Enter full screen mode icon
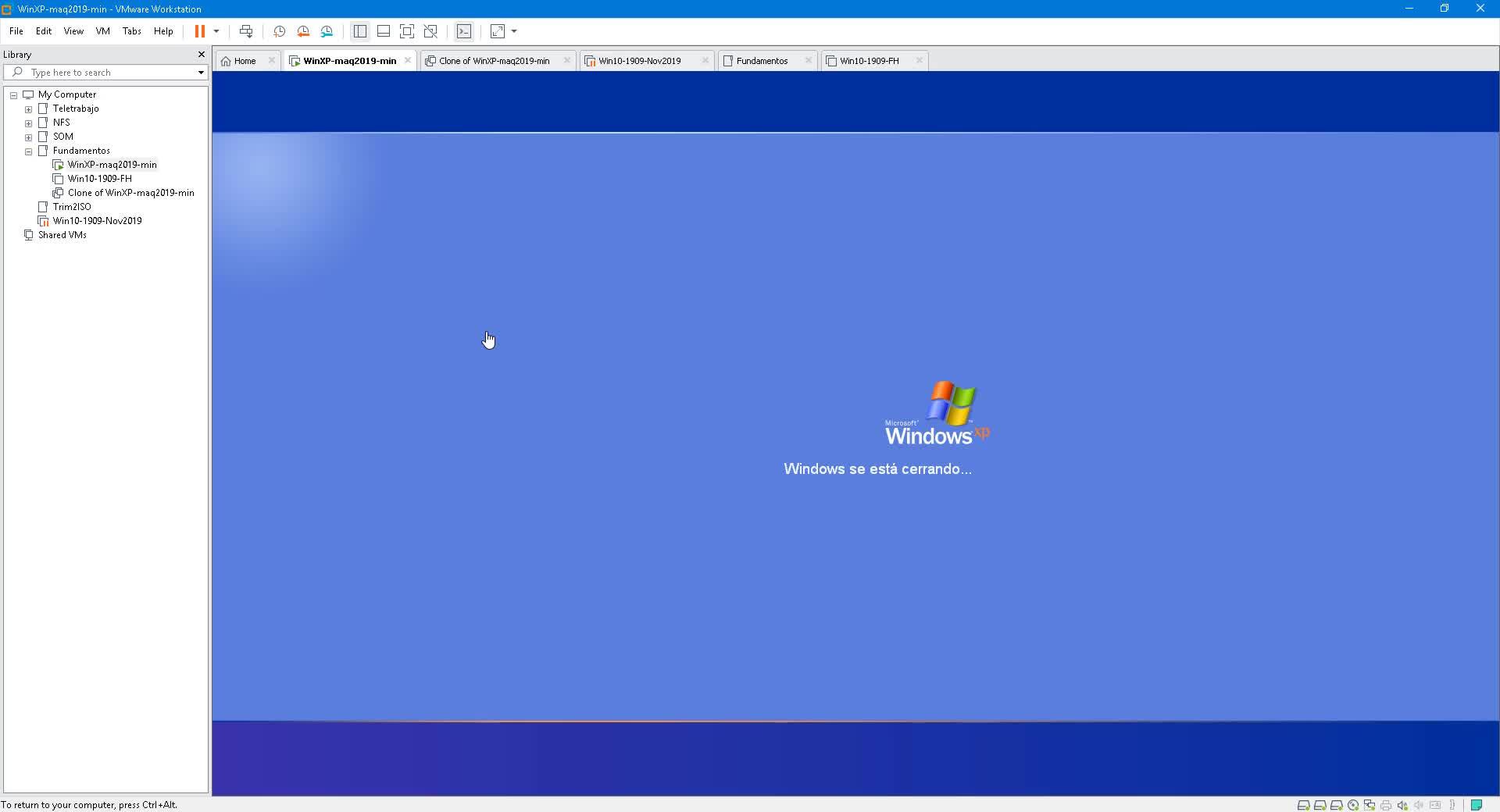This screenshot has height=812, width=1500. pyautogui.click(x=407, y=31)
